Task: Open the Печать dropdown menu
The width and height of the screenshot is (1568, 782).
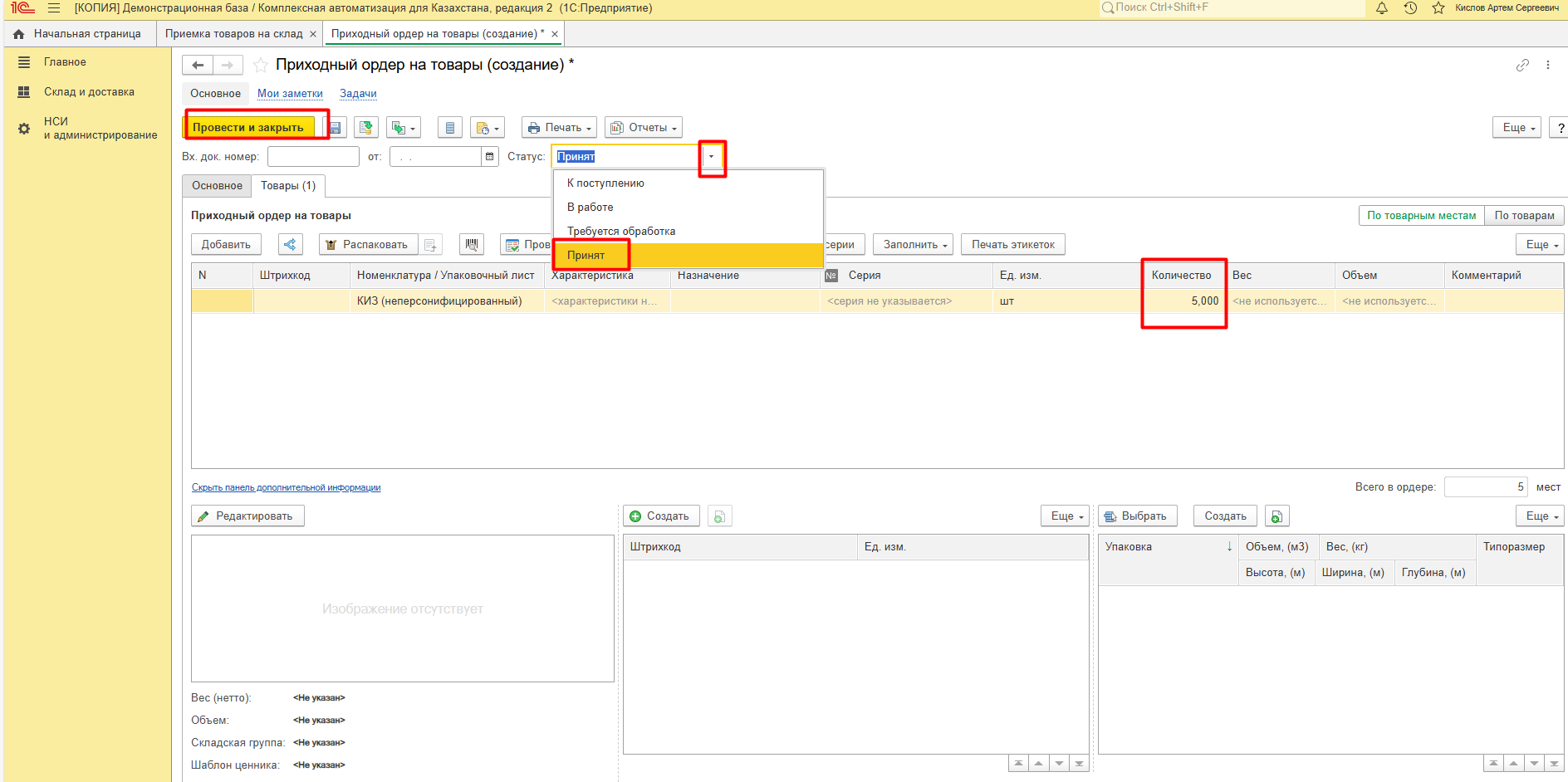Action: (559, 128)
